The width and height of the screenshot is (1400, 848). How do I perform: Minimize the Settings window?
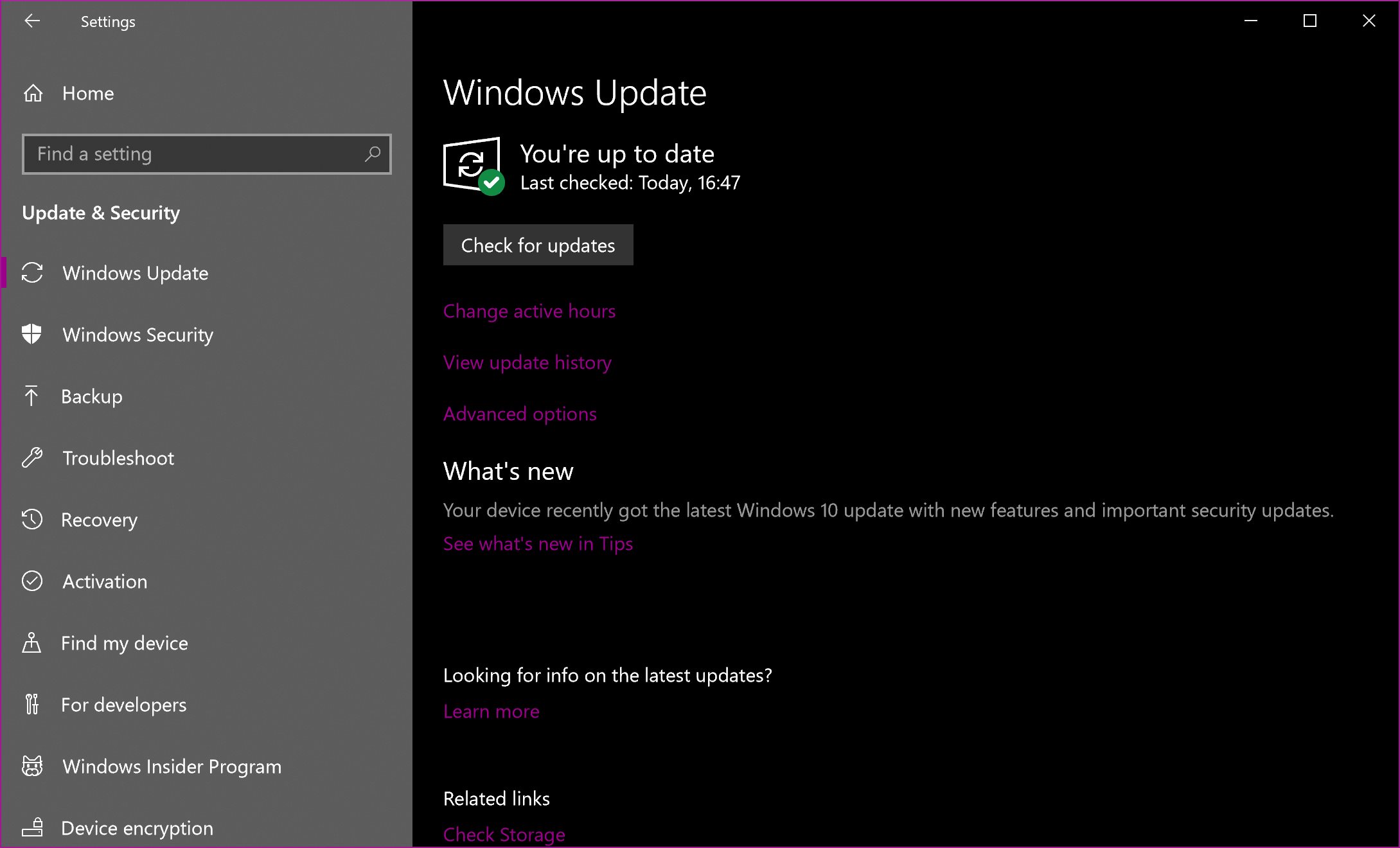point(1251,21)
